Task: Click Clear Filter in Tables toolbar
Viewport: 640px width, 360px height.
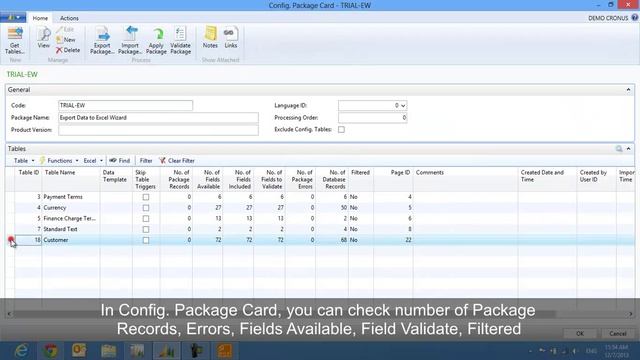Action: (177, 160)
